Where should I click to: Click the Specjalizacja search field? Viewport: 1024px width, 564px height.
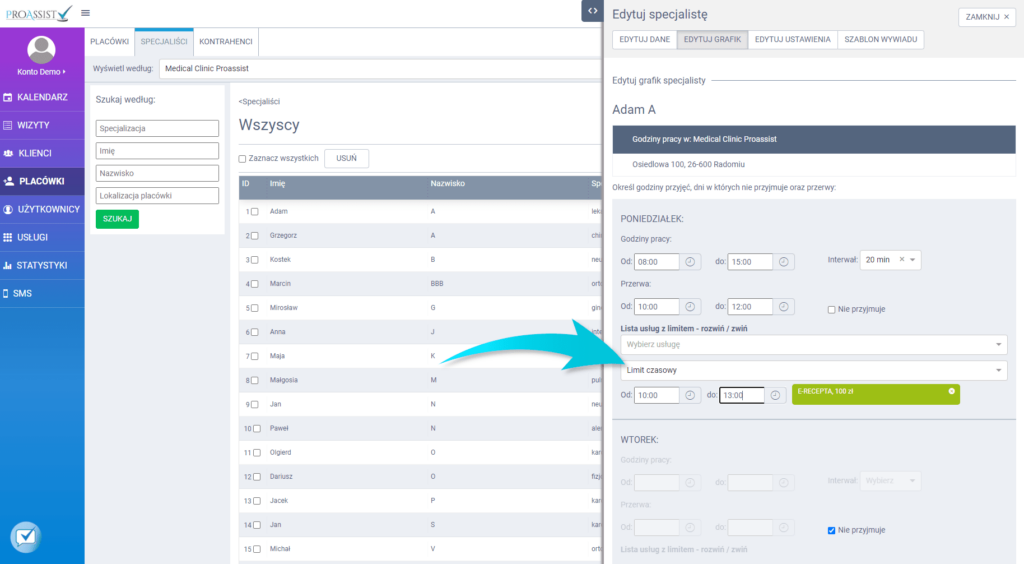157,129
